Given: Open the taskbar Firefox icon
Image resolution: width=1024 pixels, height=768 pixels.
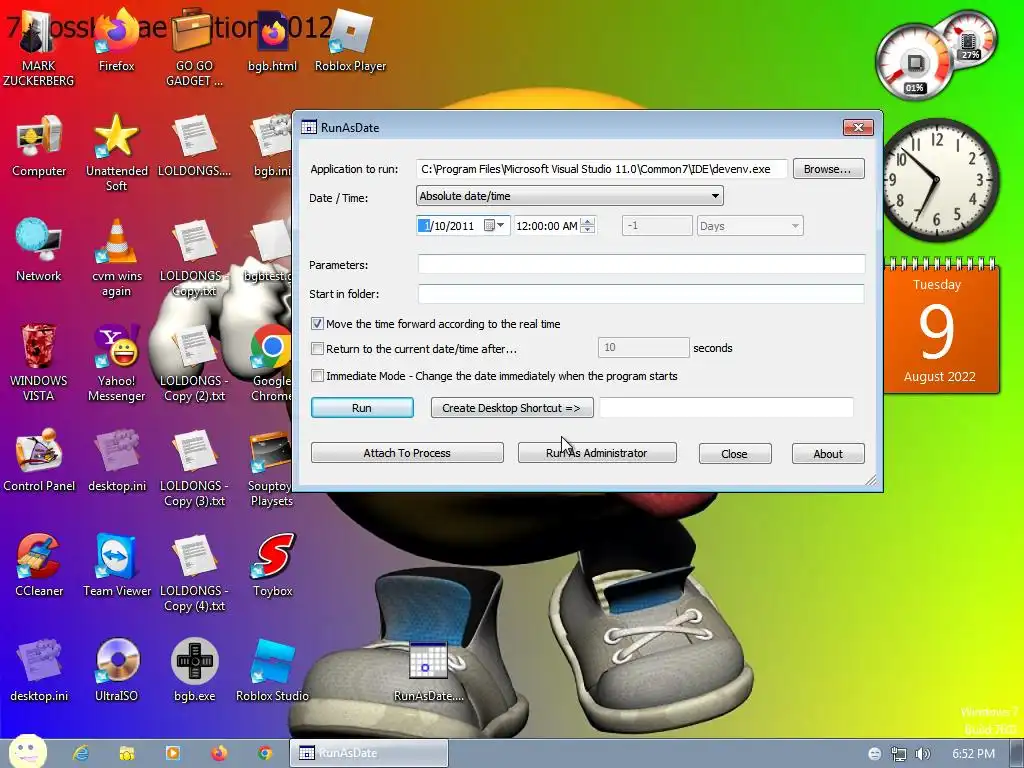Looking at the screenshot, I should coord(219,753).
